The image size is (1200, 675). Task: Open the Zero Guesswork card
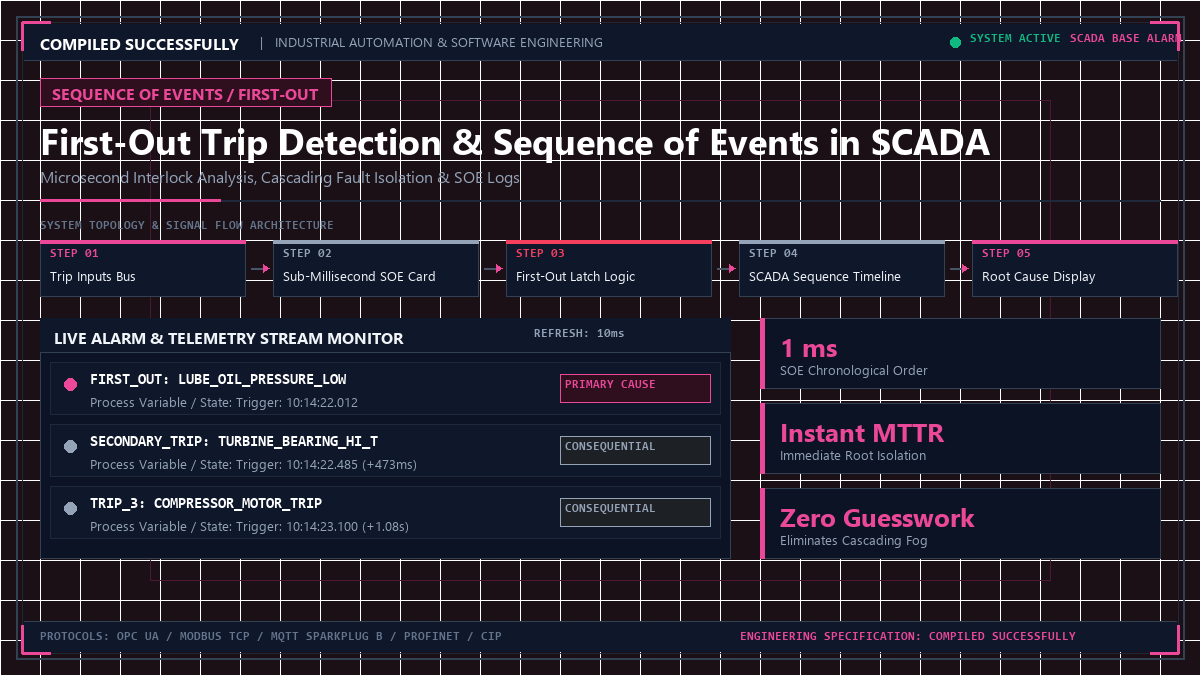pos(961,524)
